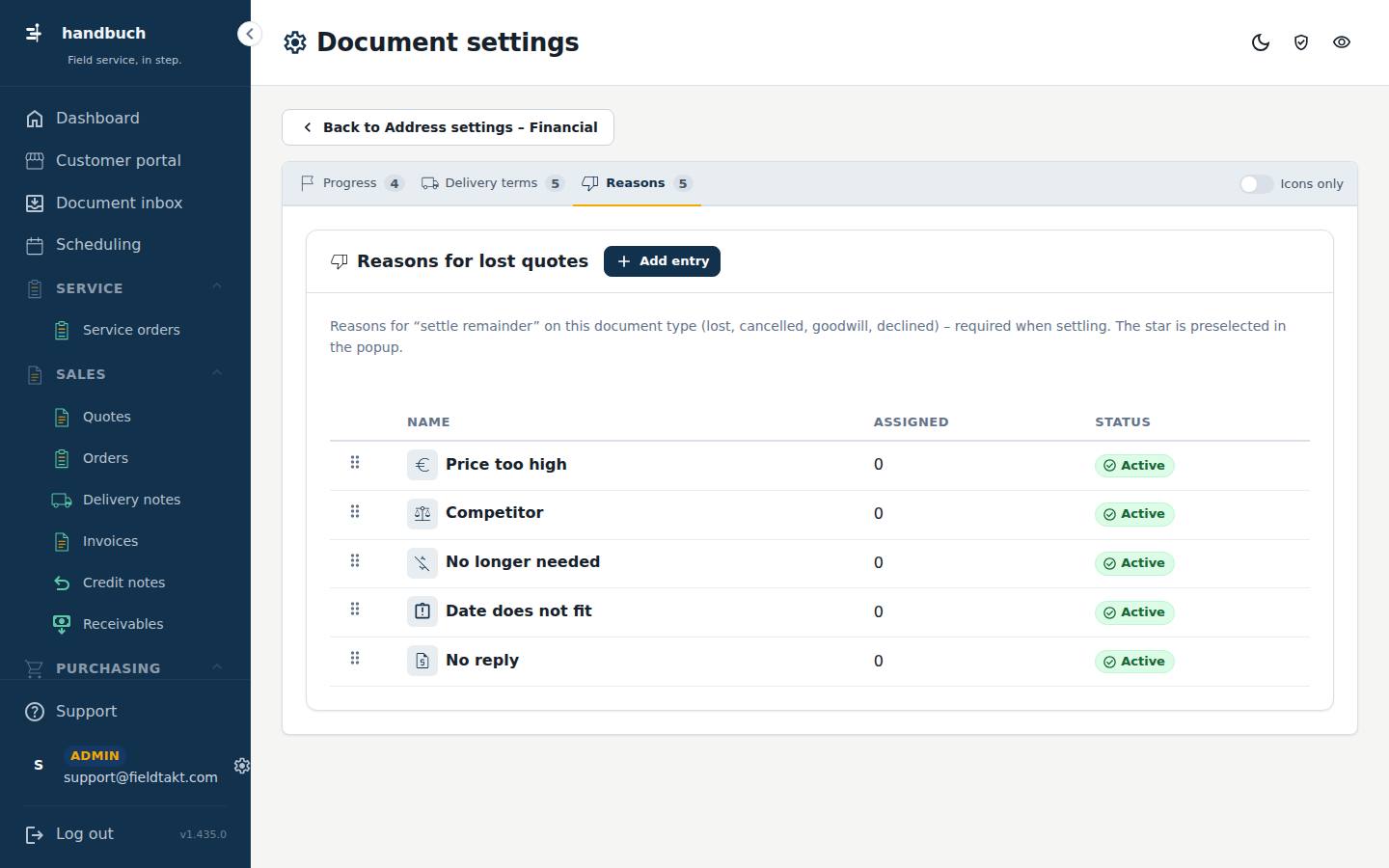The height and width of the screenshot is (868, 1389).
Task: Click the icon beside No longer needed
Action: [422, 563]
